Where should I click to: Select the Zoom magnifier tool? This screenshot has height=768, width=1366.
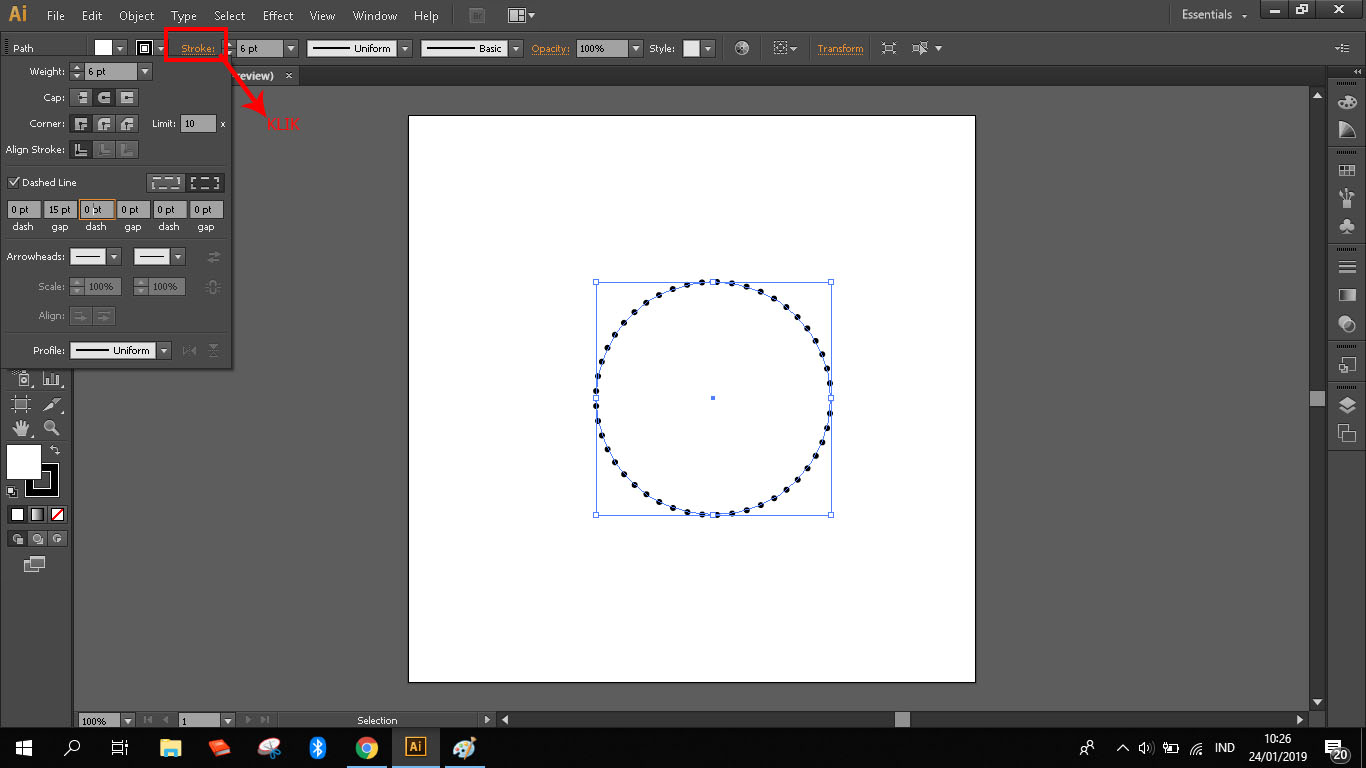pos(51,428)
